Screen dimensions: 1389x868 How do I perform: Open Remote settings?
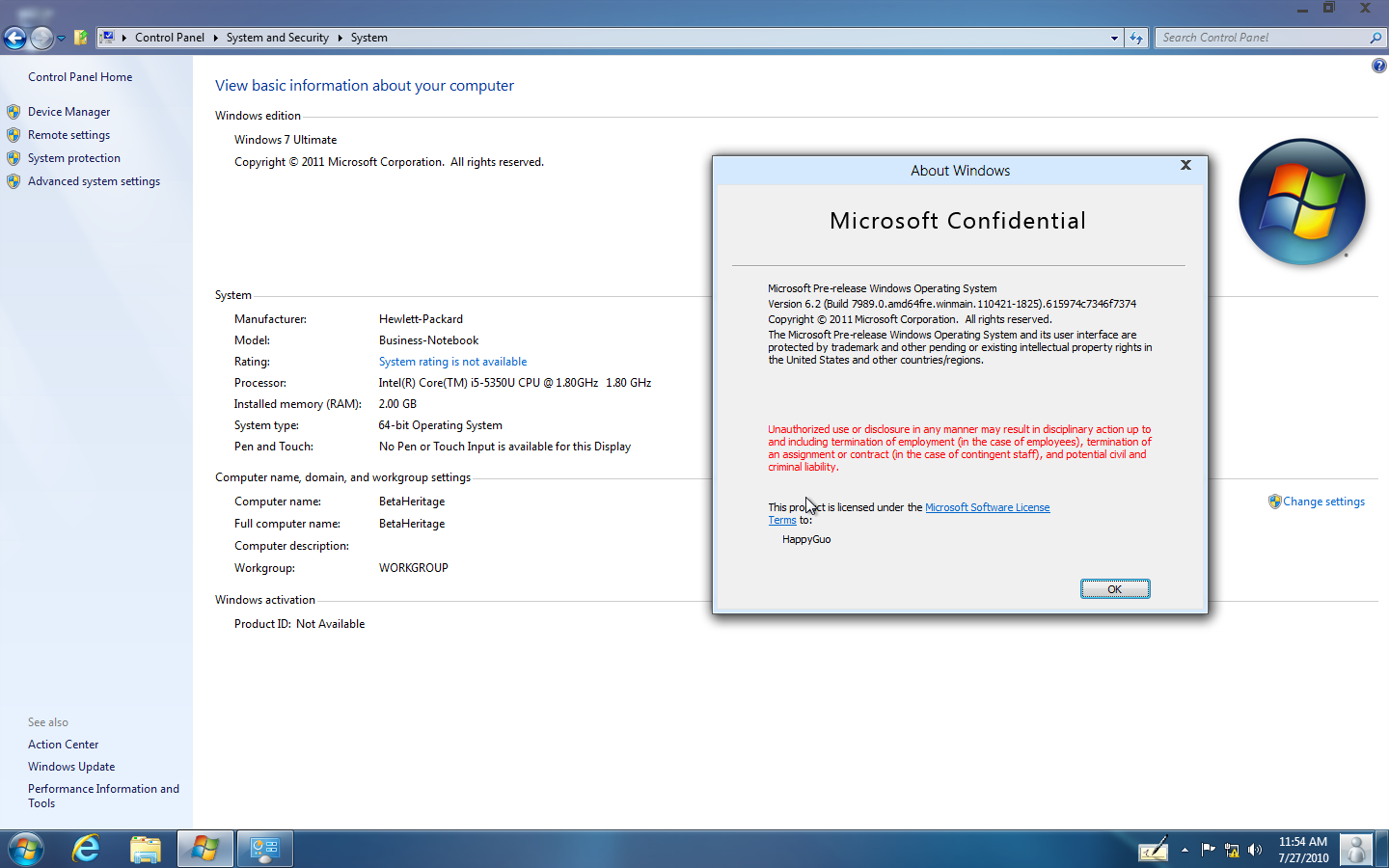tap(68, 135)
